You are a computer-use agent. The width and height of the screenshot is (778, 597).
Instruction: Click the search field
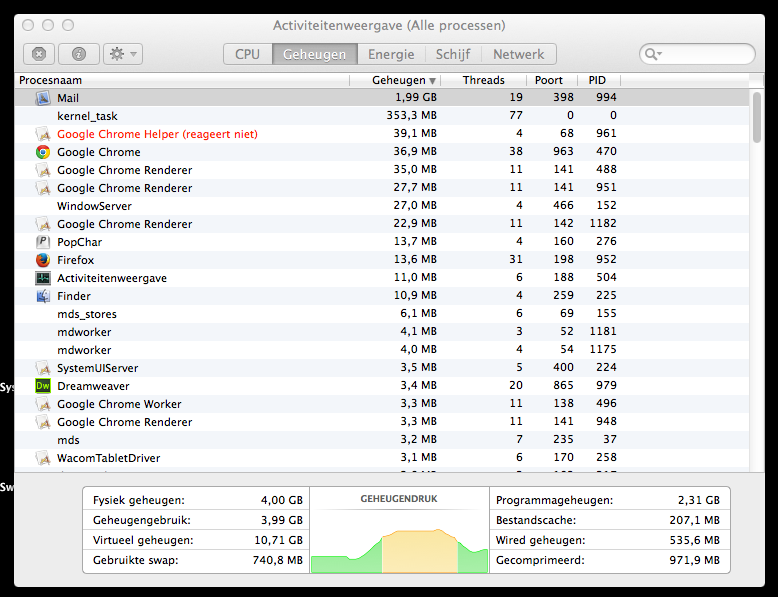pyautogui.click(x=697, y=54)
